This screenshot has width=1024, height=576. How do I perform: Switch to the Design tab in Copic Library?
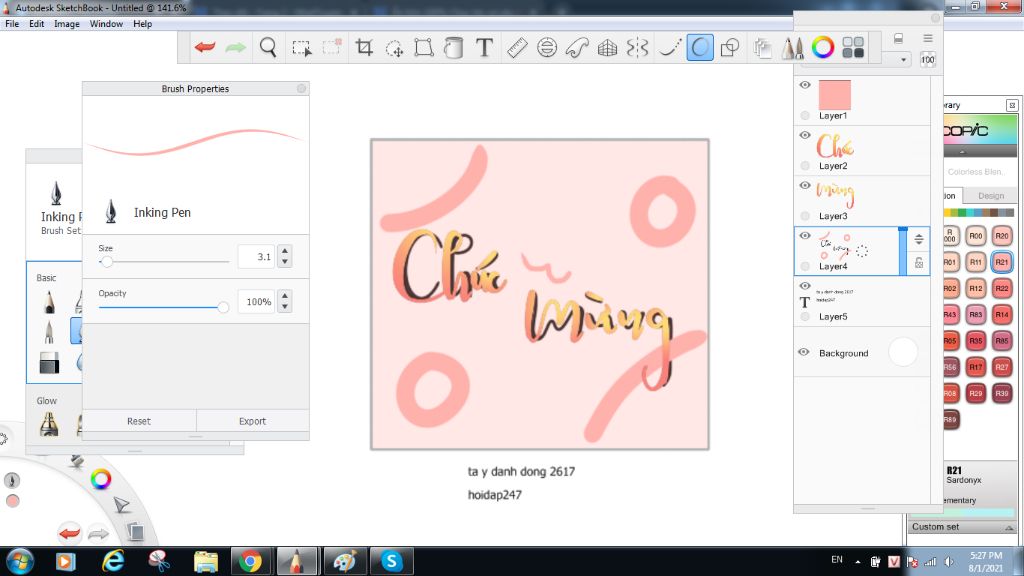[991, 196]
